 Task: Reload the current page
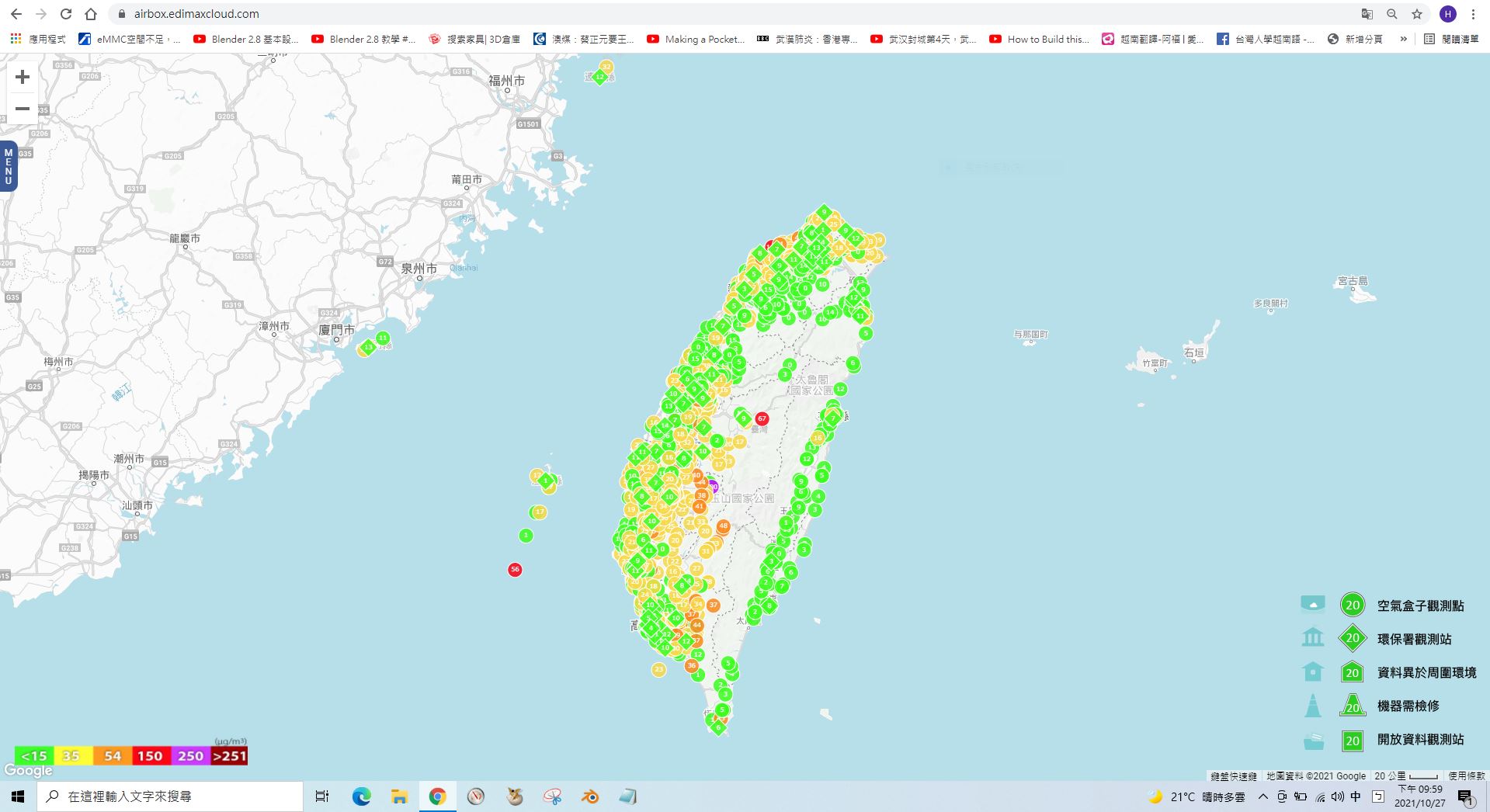[66, 14]
